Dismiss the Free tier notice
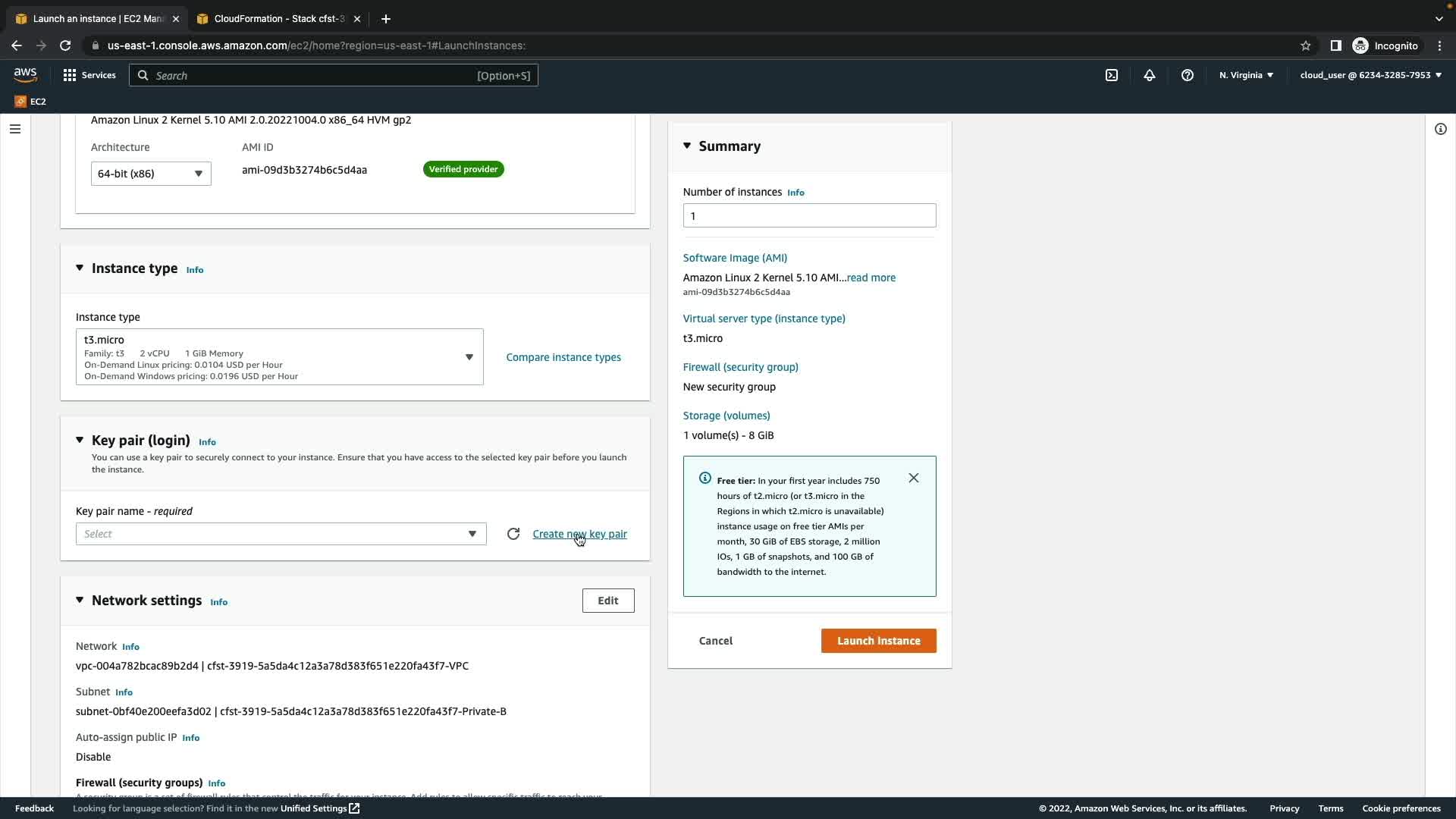 pyautogui.click(x=913, y=478)
